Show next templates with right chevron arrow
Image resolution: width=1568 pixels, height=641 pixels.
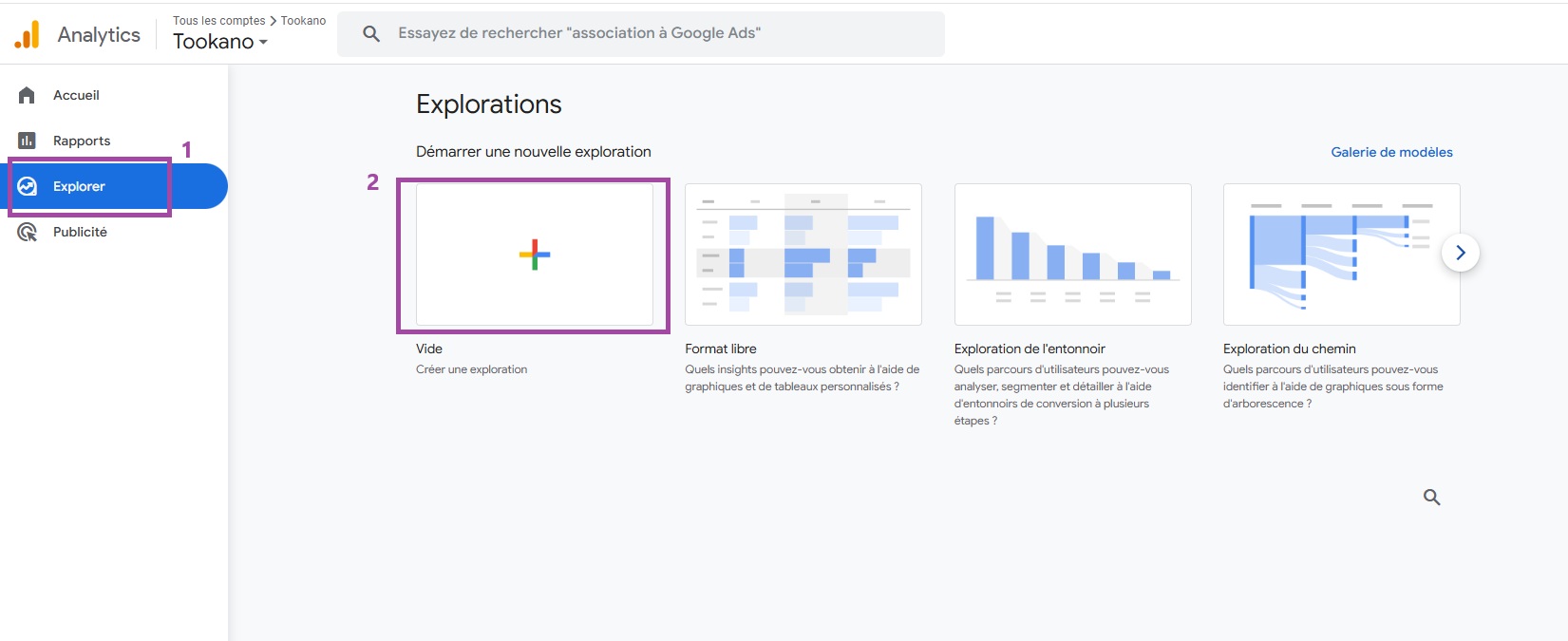[1460, 253]
